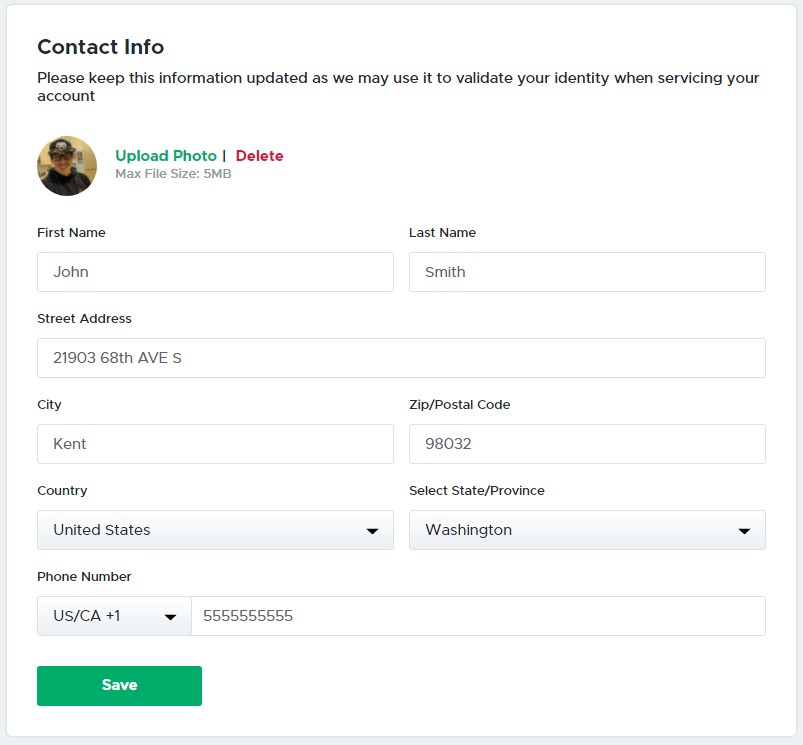Select the Zip/Postal Code field

point(587,443)
